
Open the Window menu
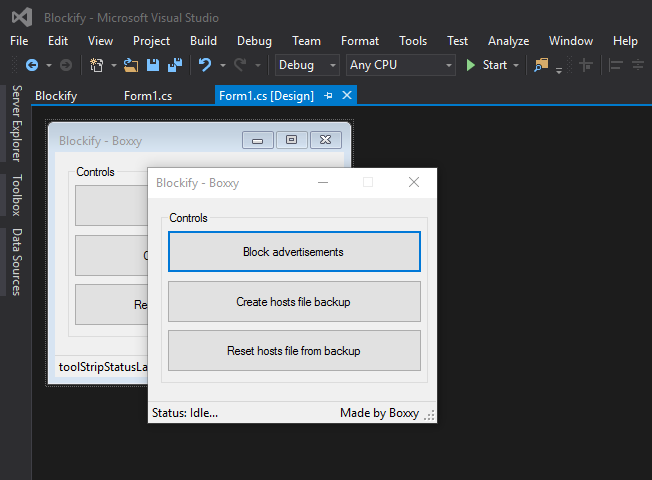tap(570, 41)
